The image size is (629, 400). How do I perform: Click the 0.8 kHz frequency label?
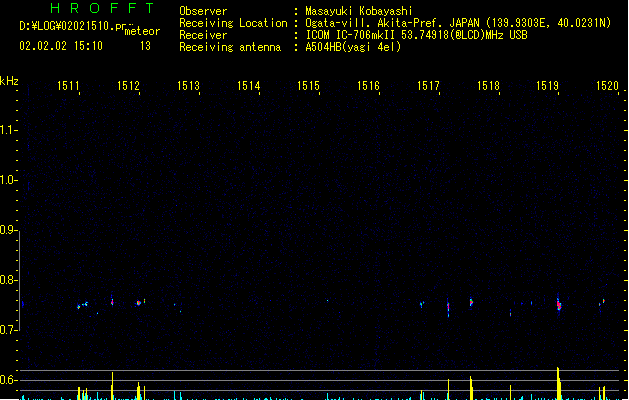pyautogui.click(x=8, y=280)
